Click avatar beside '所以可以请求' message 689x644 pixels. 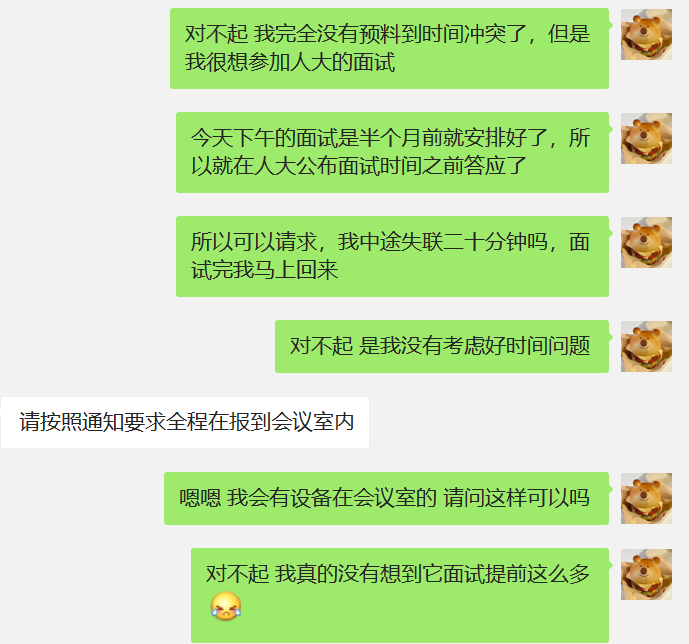646,242
